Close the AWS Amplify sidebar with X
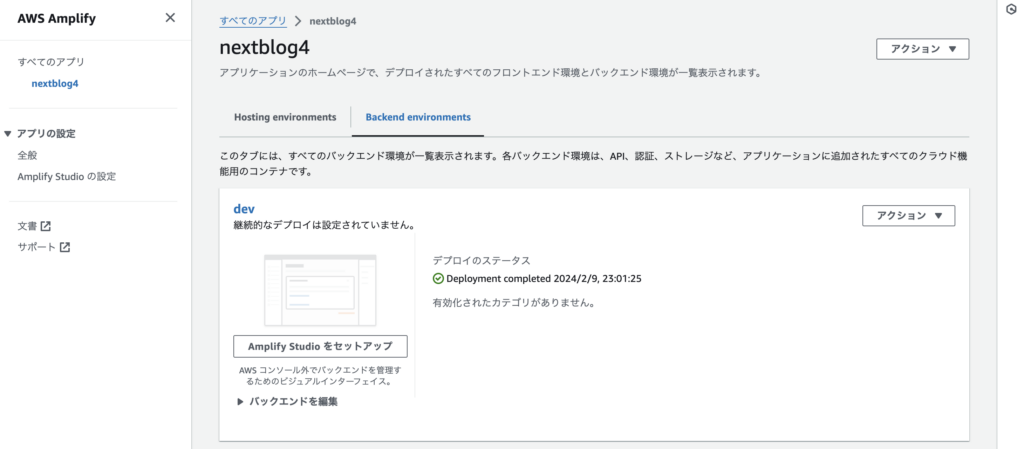Screen dimensions: 1024x449 [170, 18]
